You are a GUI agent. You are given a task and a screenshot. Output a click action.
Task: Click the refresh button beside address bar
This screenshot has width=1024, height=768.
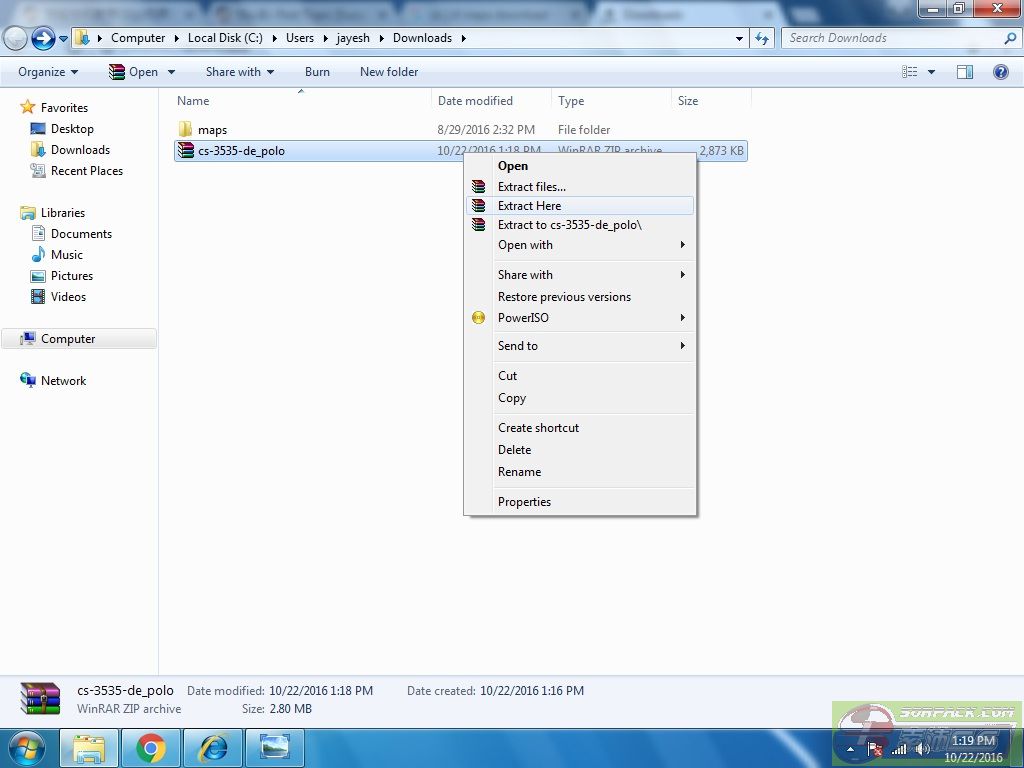pos(763,38)
